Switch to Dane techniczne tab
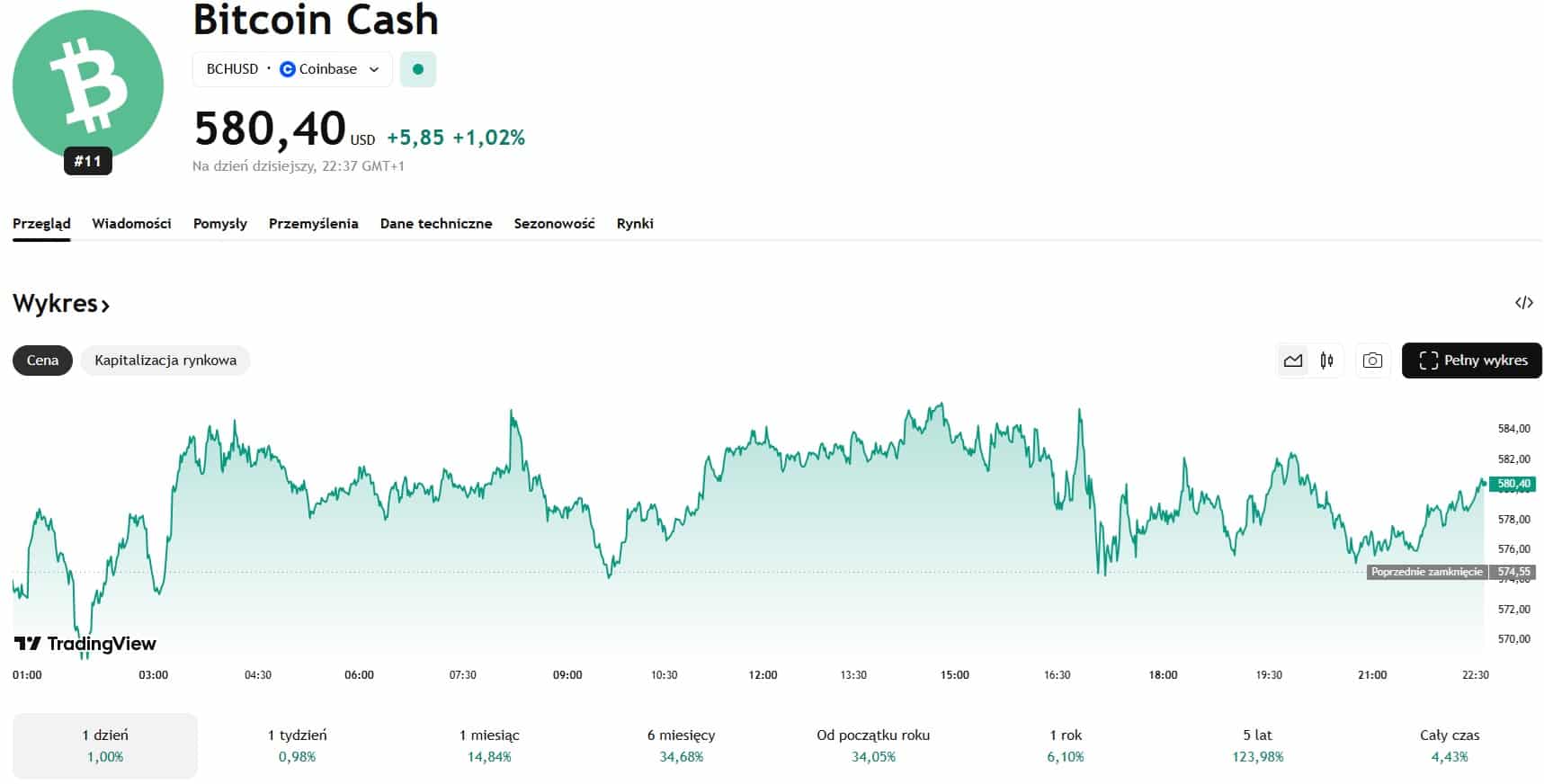The image size is (1544, 784). [436, 224]
